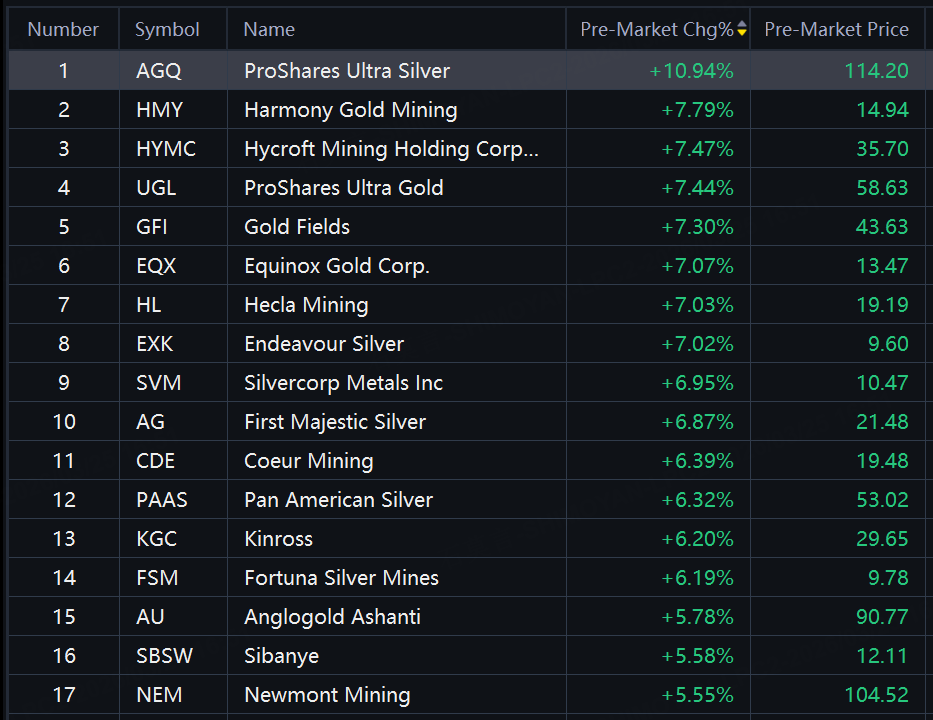Select the Kinross stock row
The width and height of the screenshot is (933, 720).
tap(278, 539)
